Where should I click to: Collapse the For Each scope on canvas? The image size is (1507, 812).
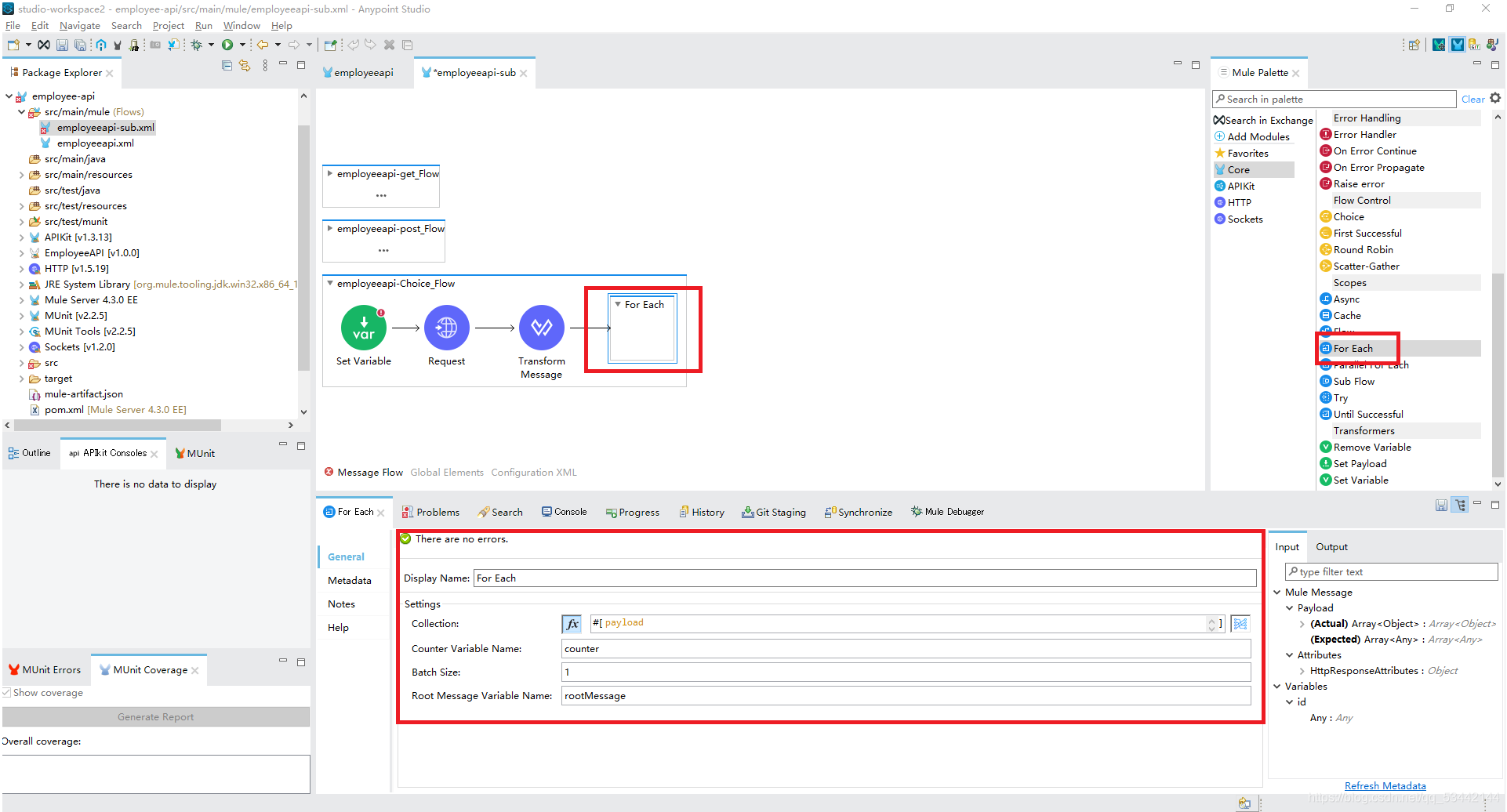[618, 305]
